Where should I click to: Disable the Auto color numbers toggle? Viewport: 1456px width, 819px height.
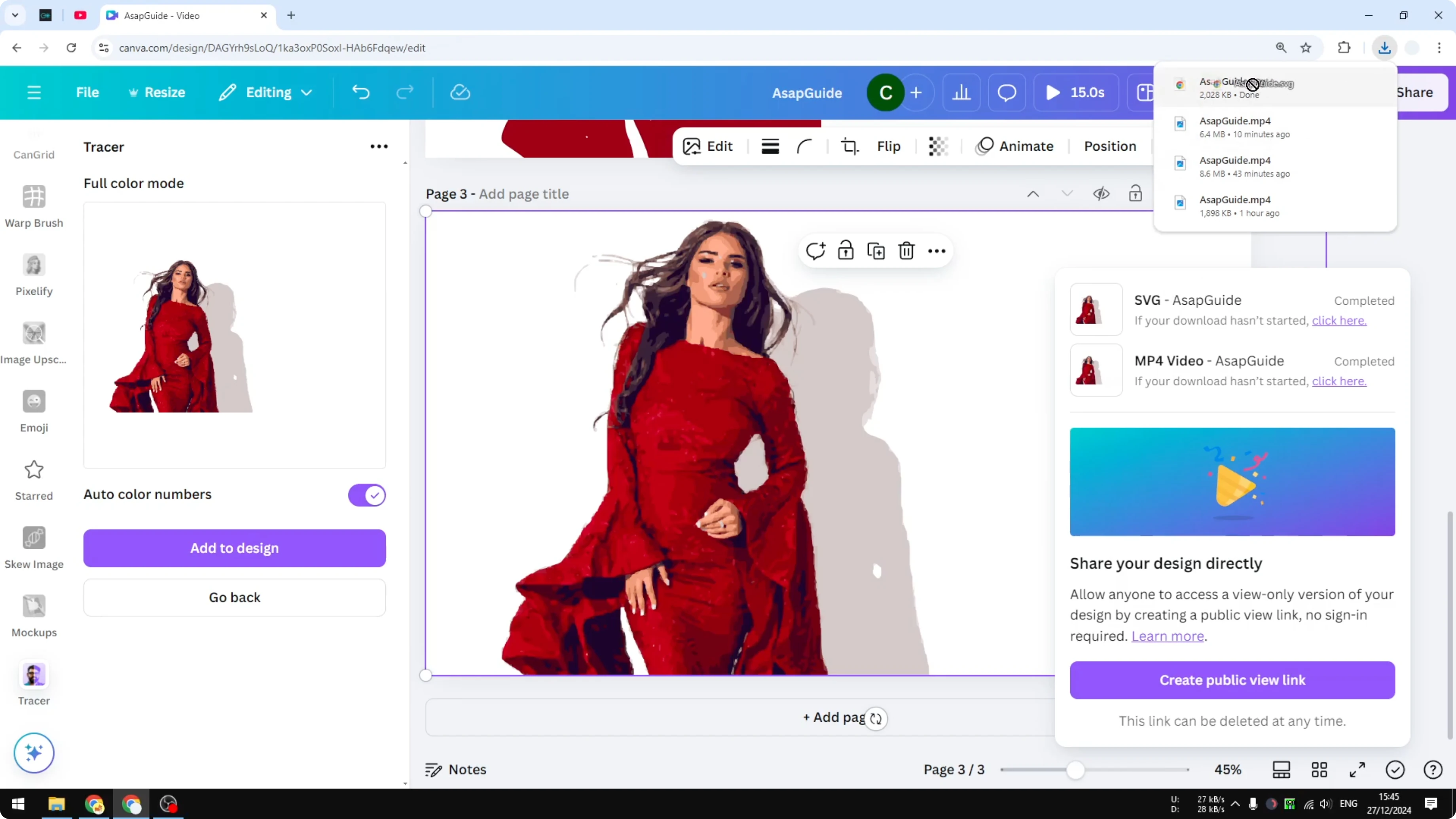[366, 495]
